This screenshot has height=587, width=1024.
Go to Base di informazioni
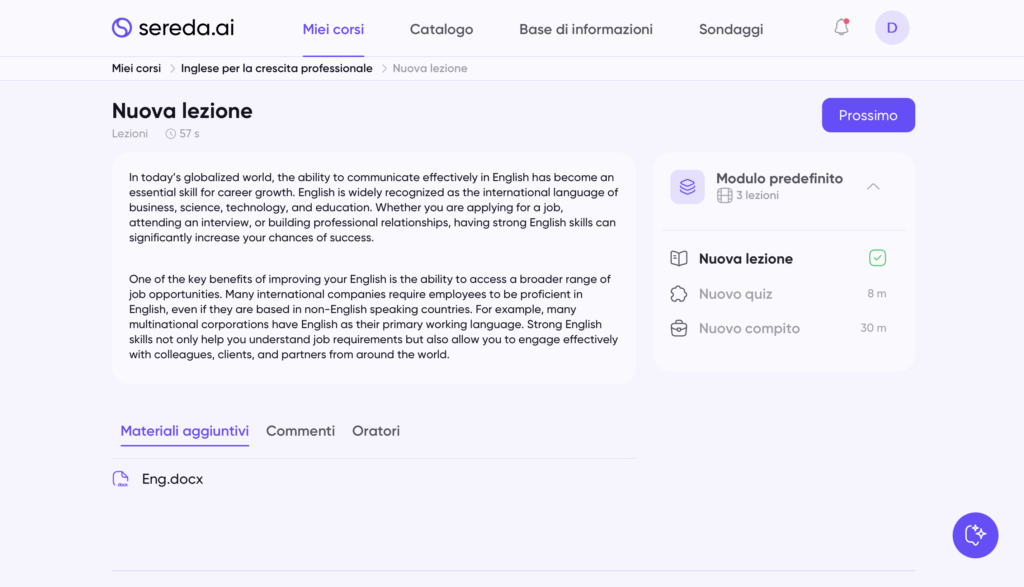click(586, 29)
